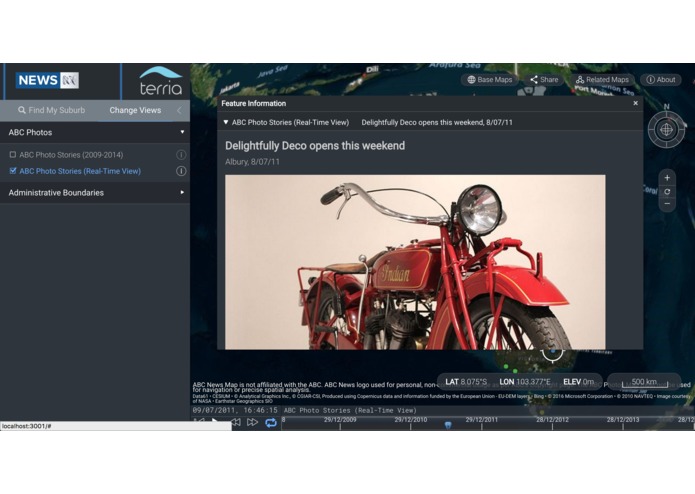
Task: Select the ABC Photo Stories (Real-Time View) layer label
Action: 80,171
